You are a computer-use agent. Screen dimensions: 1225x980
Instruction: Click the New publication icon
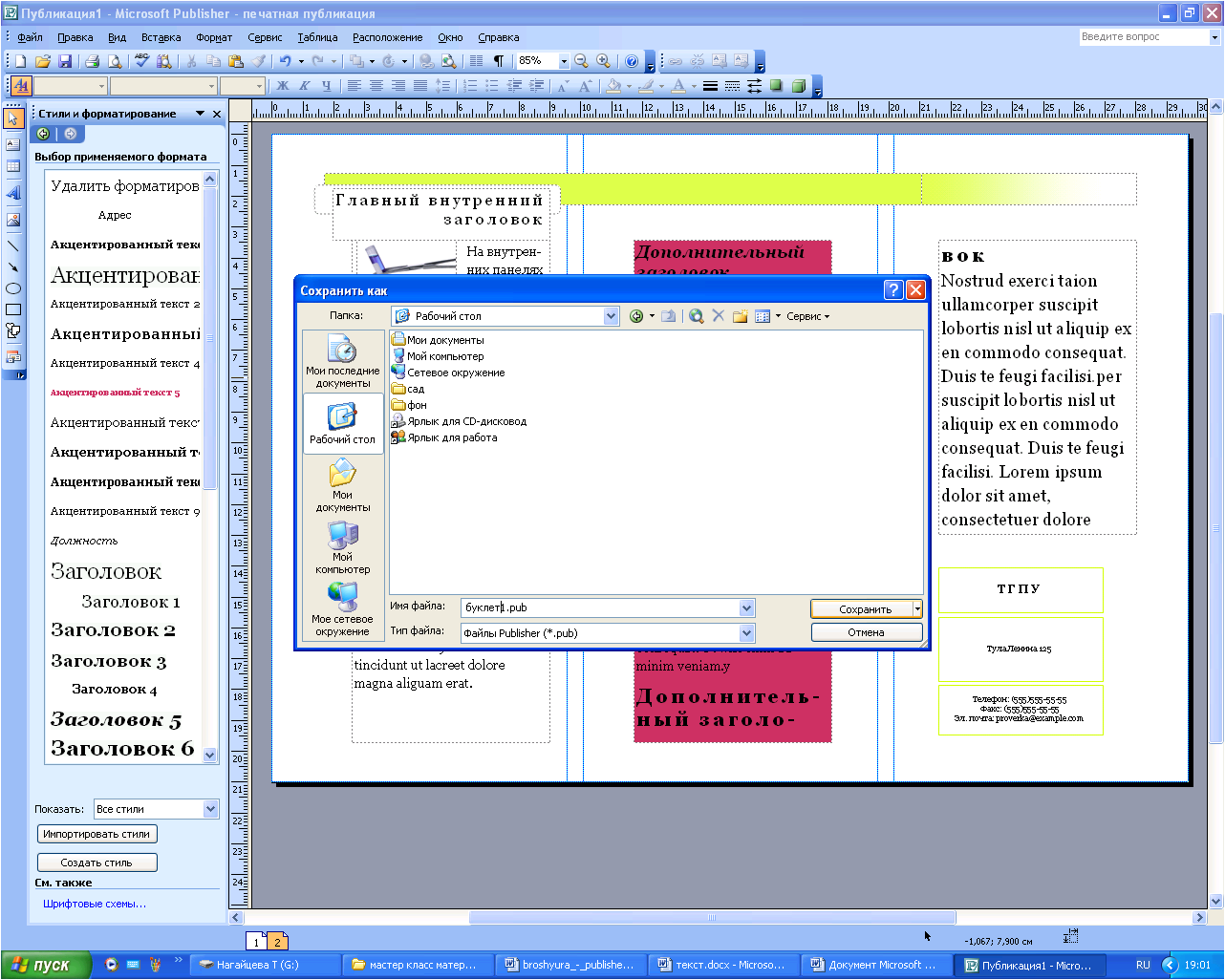click(x=20, y=61)
